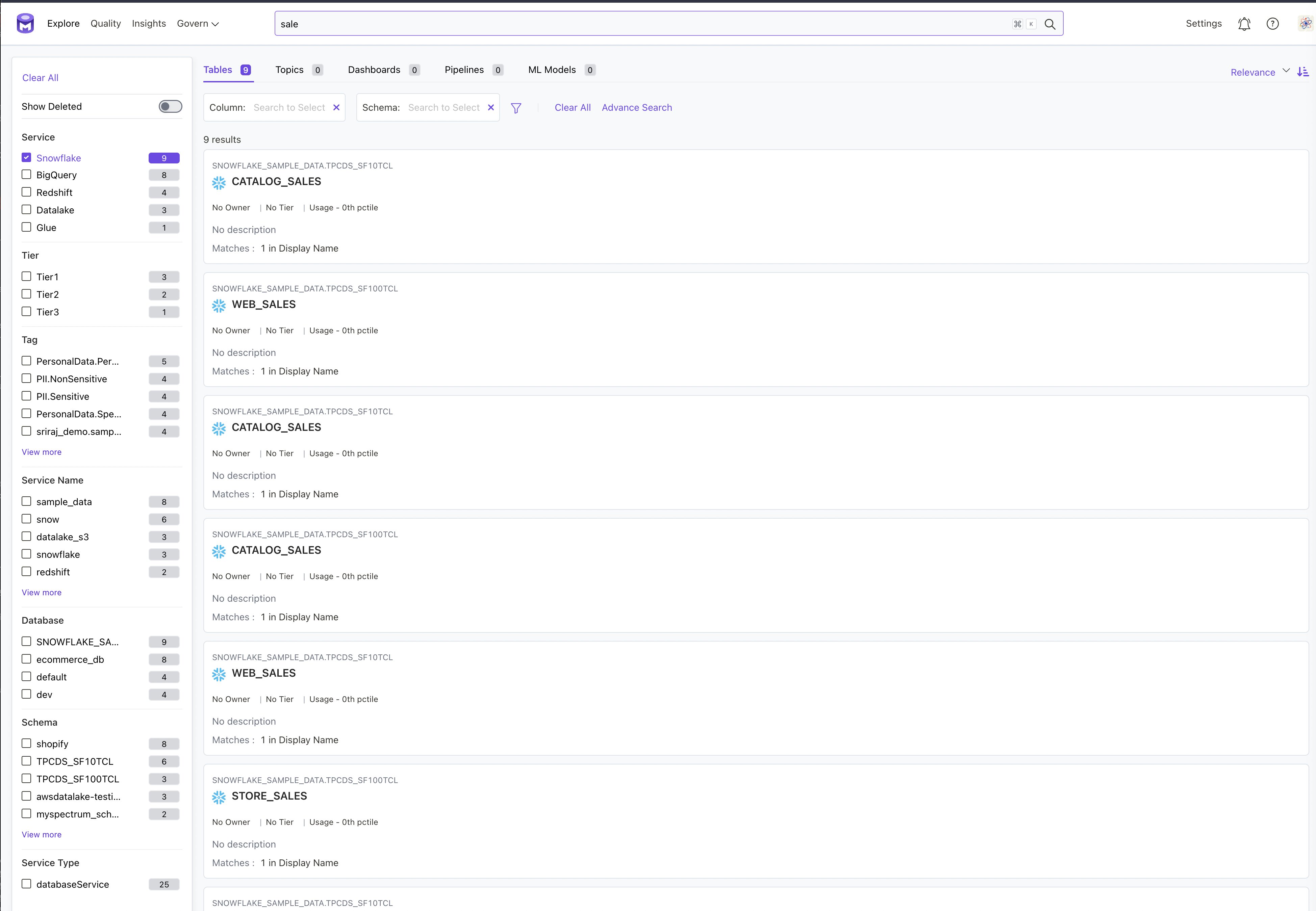Expand the Govern menu dropdown

(x=198, y=24)
